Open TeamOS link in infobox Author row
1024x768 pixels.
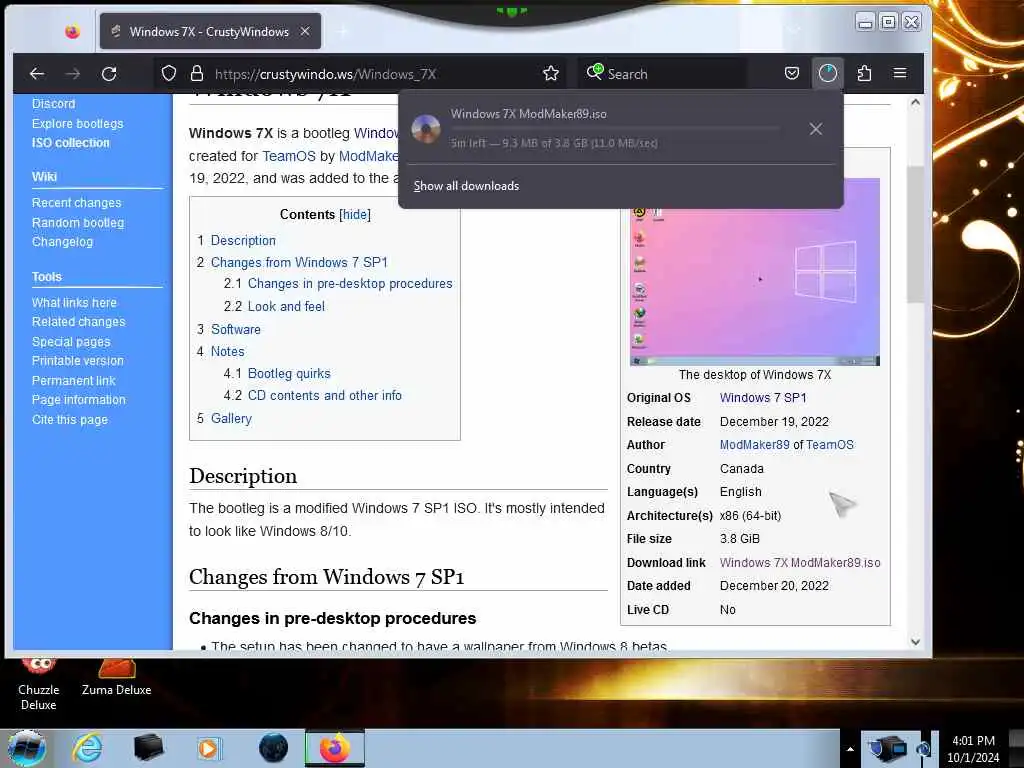click(829, 445)
